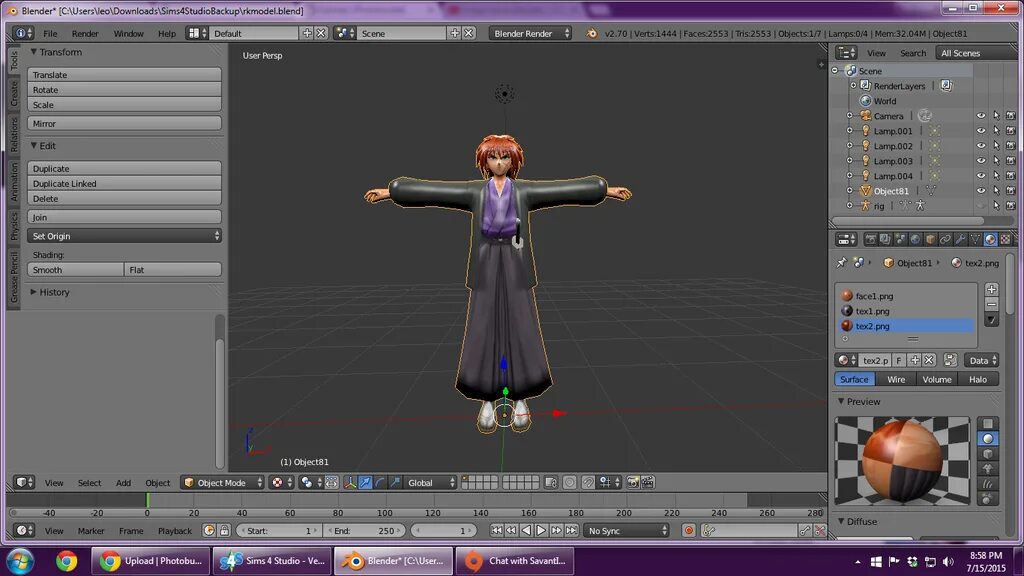
Task: Open the Texture checkerboard properties tab
Action: (x=1005, y=240)
